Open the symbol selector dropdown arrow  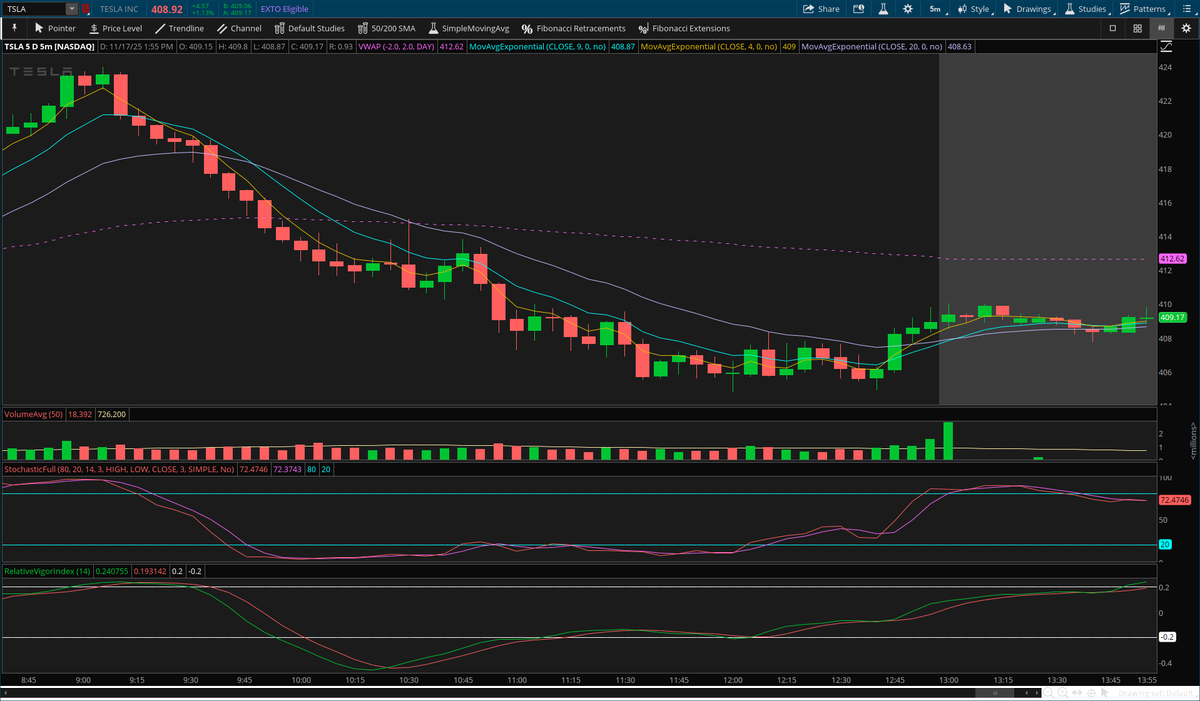click(x=72, y=8)
